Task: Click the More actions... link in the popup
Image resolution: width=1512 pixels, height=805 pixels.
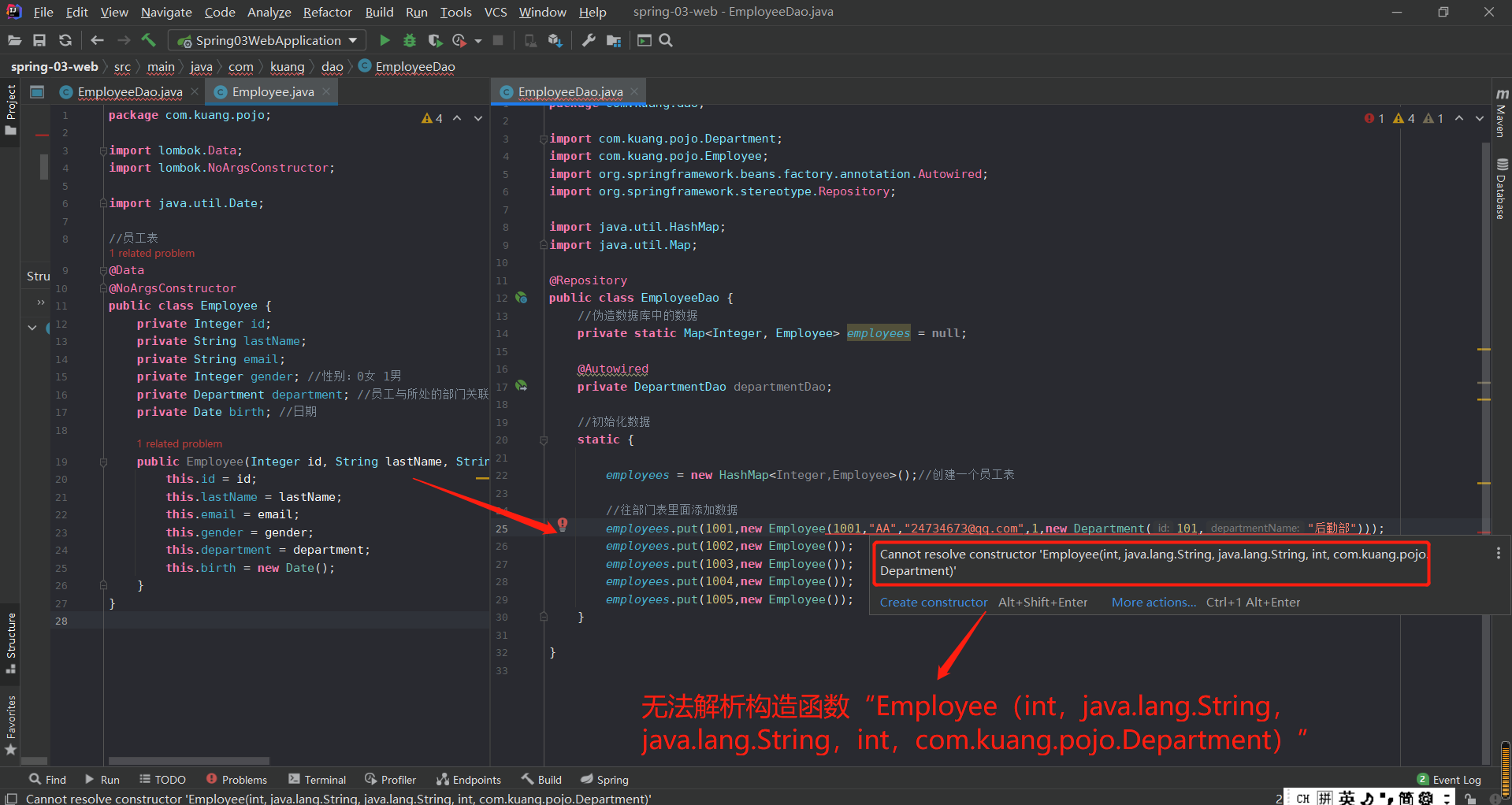Action: click(x=1153, y=602)
